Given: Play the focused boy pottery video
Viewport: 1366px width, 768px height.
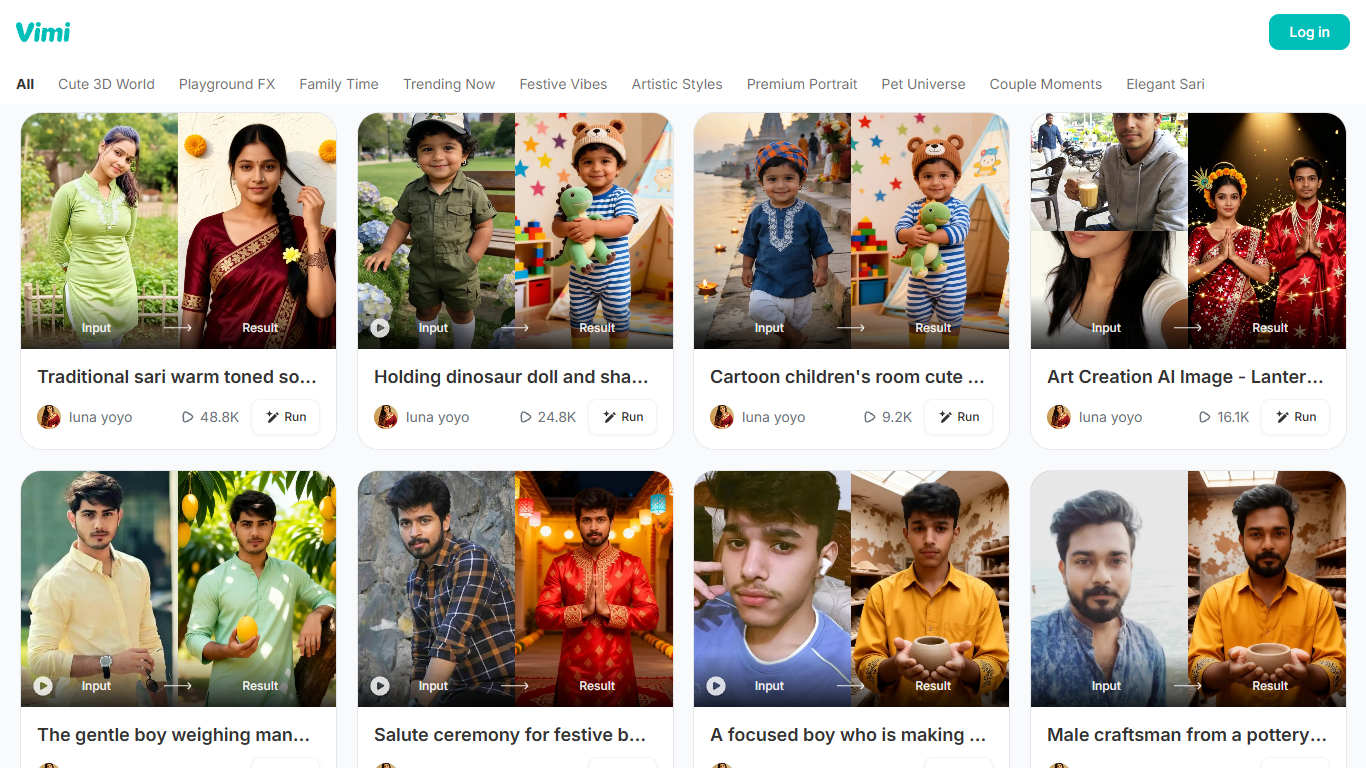Looking at the screenshot, I should [x=716, y=686].
